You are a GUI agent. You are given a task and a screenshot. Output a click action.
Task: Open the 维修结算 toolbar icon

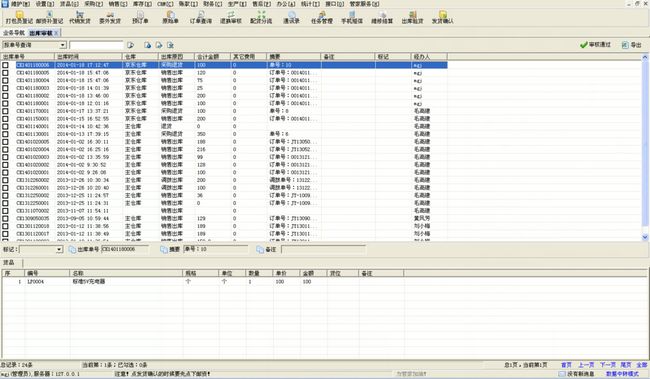tap(382, 17)
